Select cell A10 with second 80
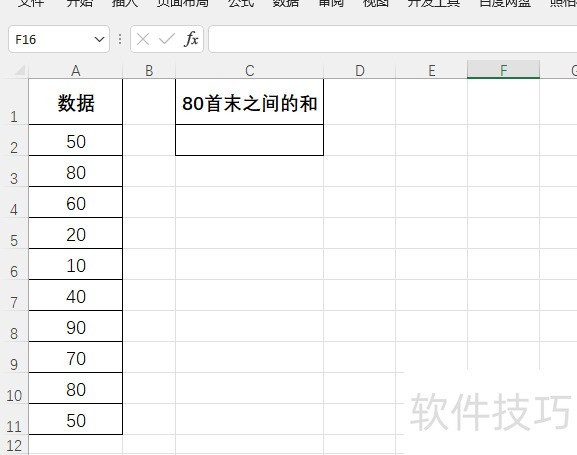 75,388
